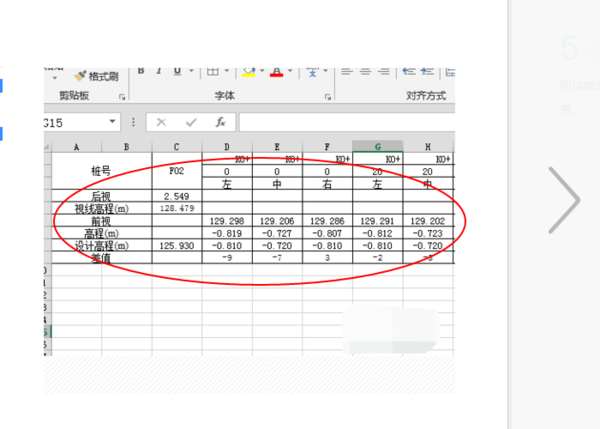Select cell with value -0.723
This screenshot has height=429, width=600.
click(x=428, y=233)
